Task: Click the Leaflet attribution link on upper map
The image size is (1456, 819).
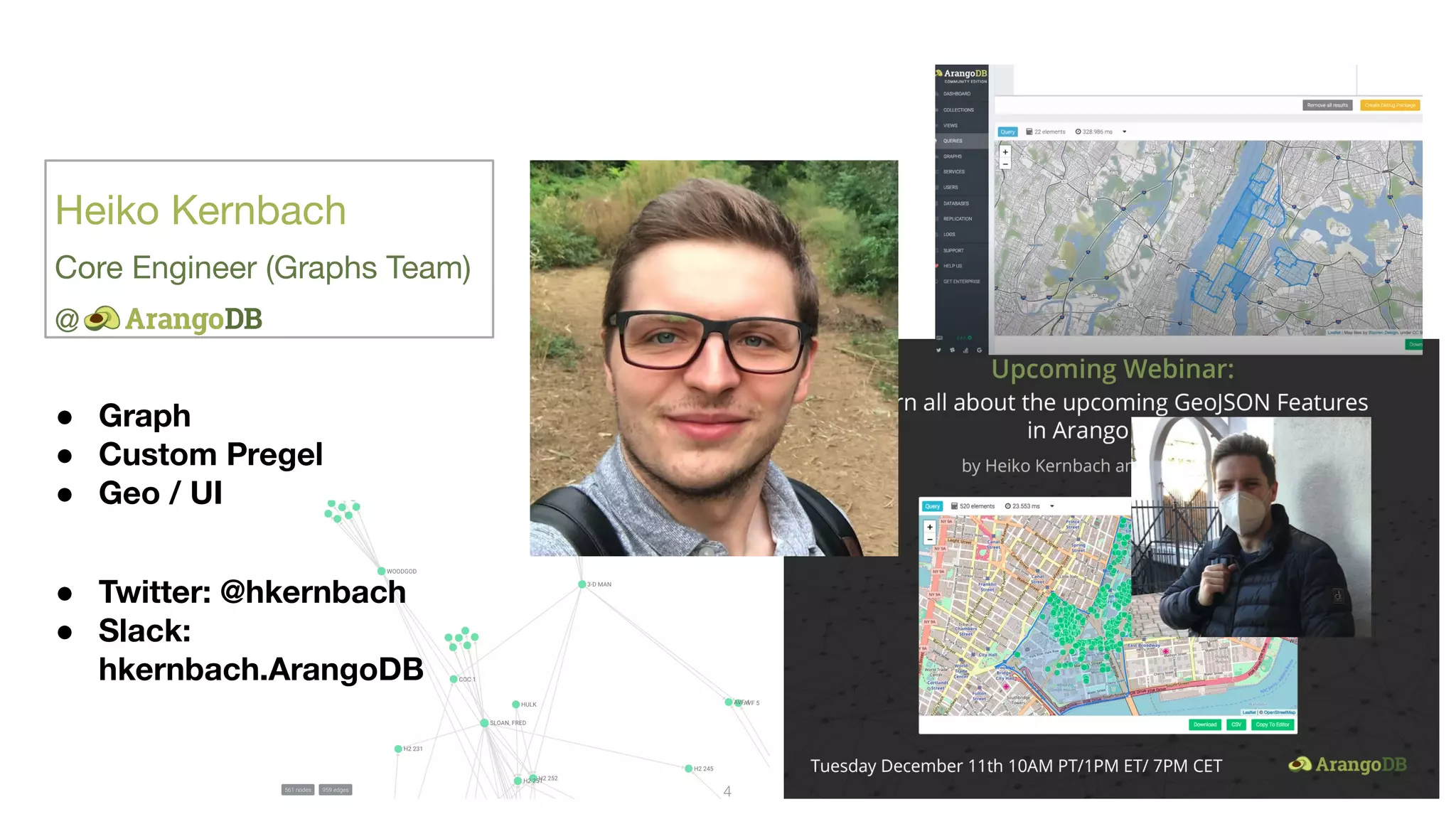Action: [1334, 332]
